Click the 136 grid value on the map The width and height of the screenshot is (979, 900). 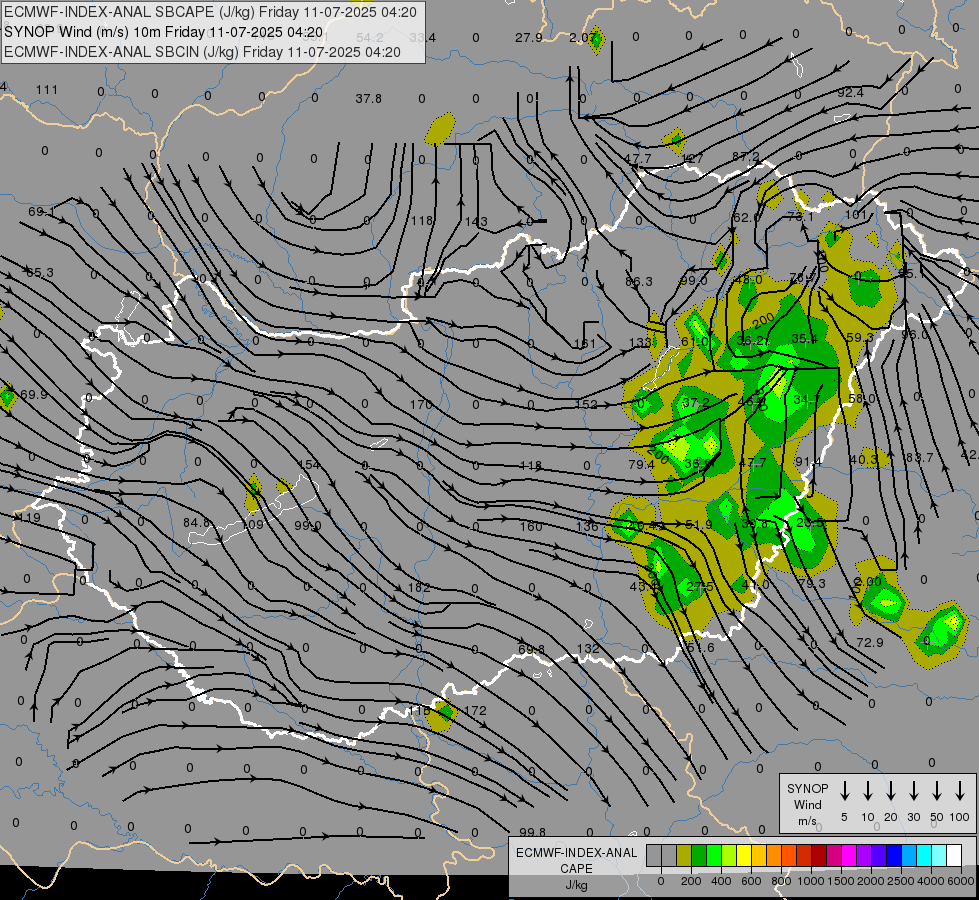[587, 527]
